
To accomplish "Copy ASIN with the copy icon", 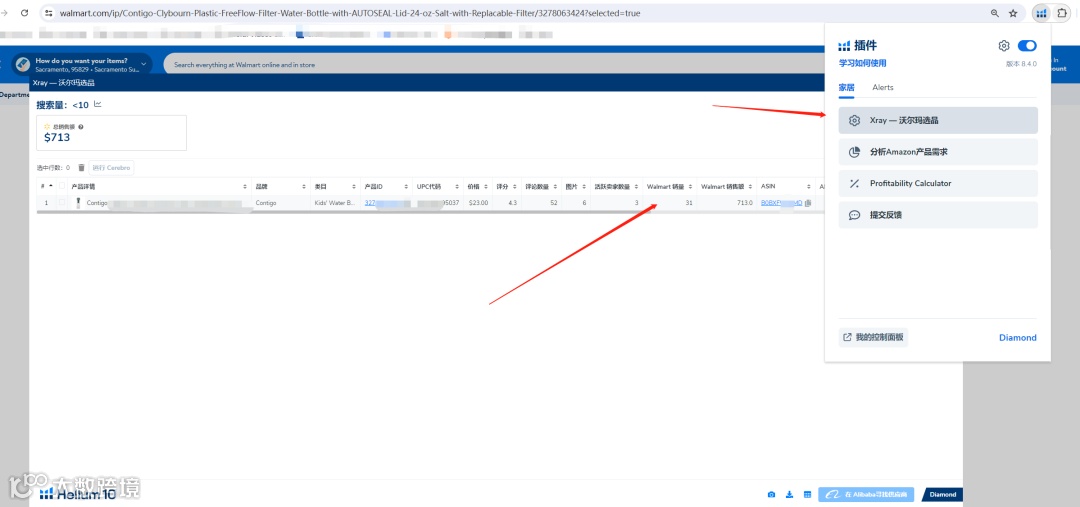I will click(808, 203).
